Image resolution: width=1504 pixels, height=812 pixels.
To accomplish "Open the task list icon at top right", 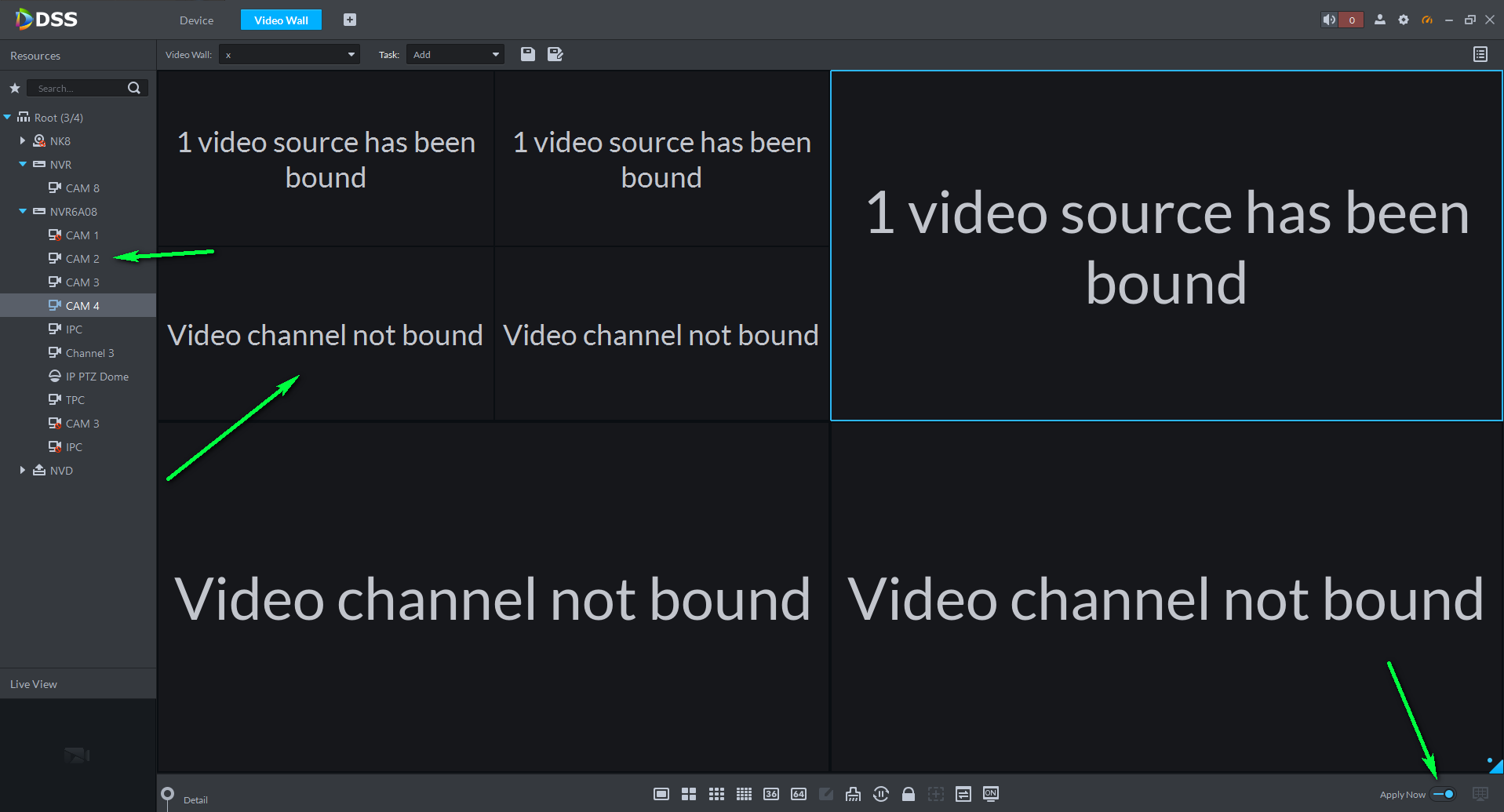I will tap(1480, 54).
